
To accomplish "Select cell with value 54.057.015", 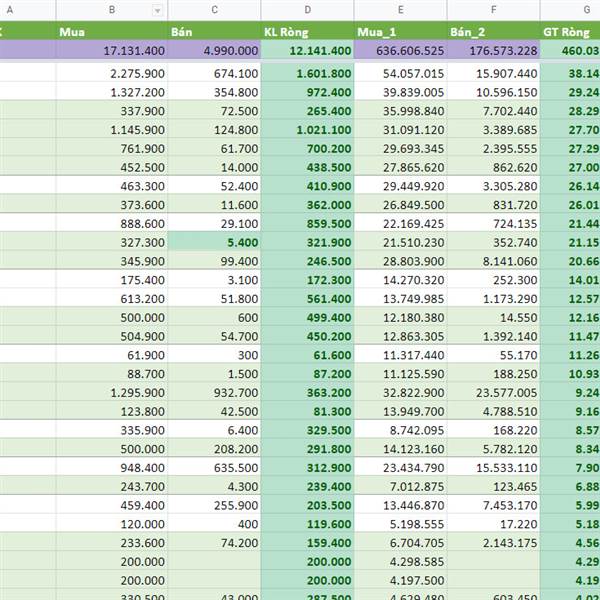I will point(401,73).
